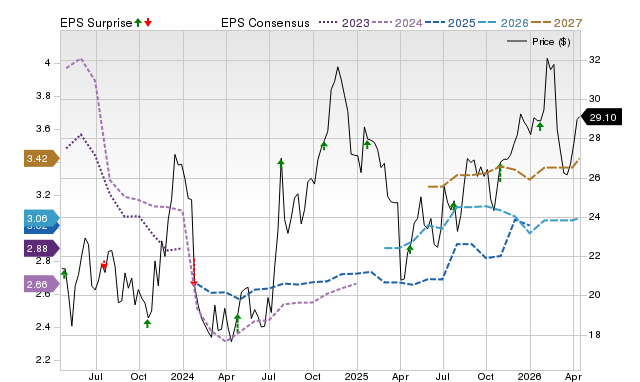Image resolution: width=640 pixels, height=382 pixels.
Task: Click the right price axis value 32
Action: 595,60
